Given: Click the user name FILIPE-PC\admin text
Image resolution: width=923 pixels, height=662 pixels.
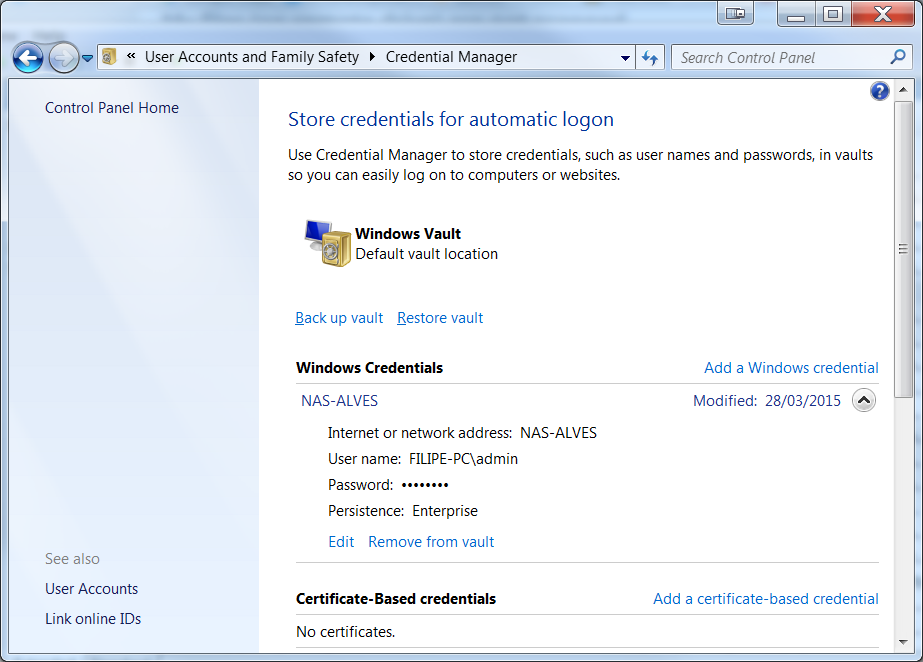Looking at the screenshot, I should [x=463, y=459].
